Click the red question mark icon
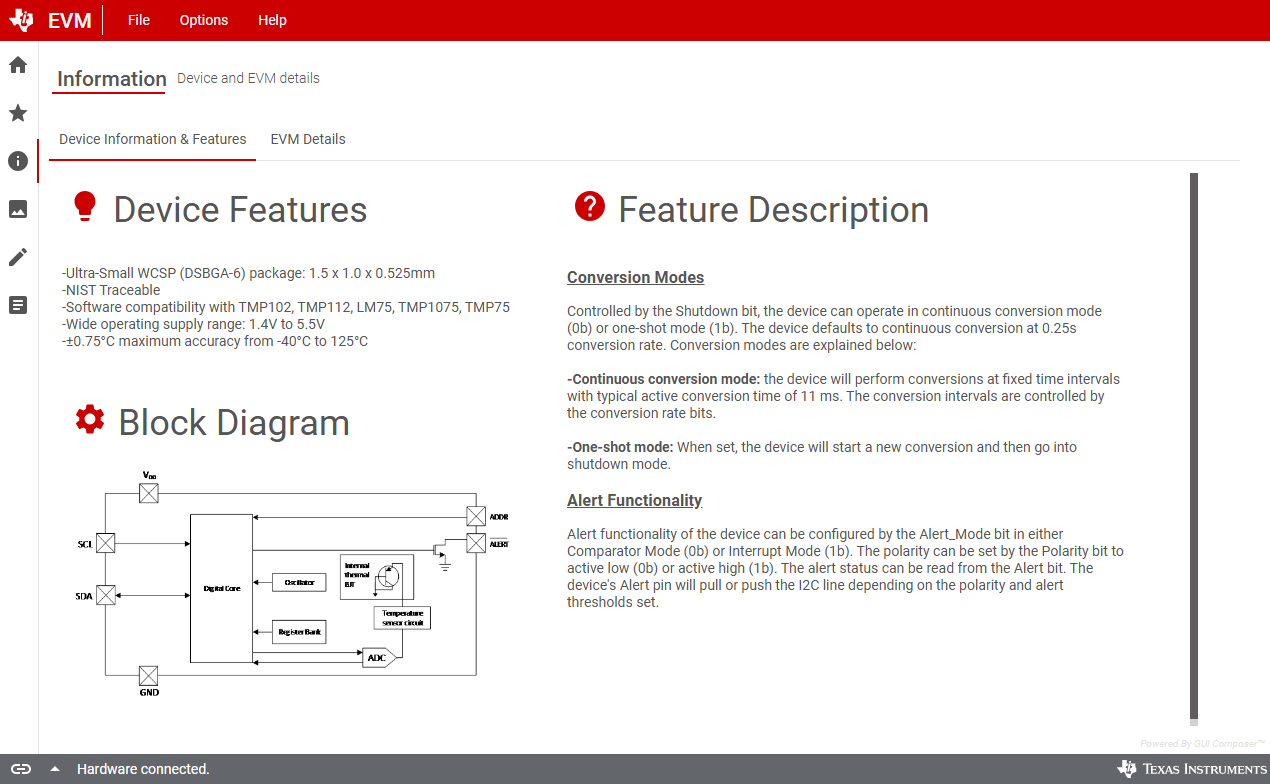The image size is (1270, 784). pos(590,206)
